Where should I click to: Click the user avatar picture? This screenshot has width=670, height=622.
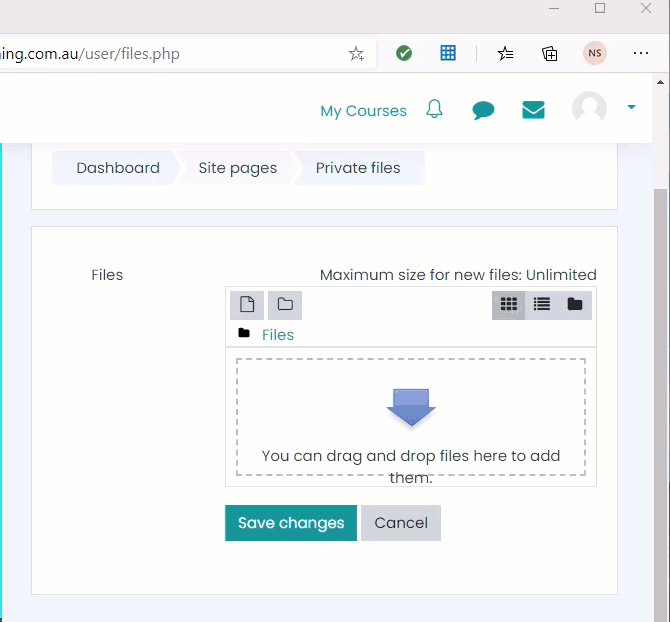[589, 108]
